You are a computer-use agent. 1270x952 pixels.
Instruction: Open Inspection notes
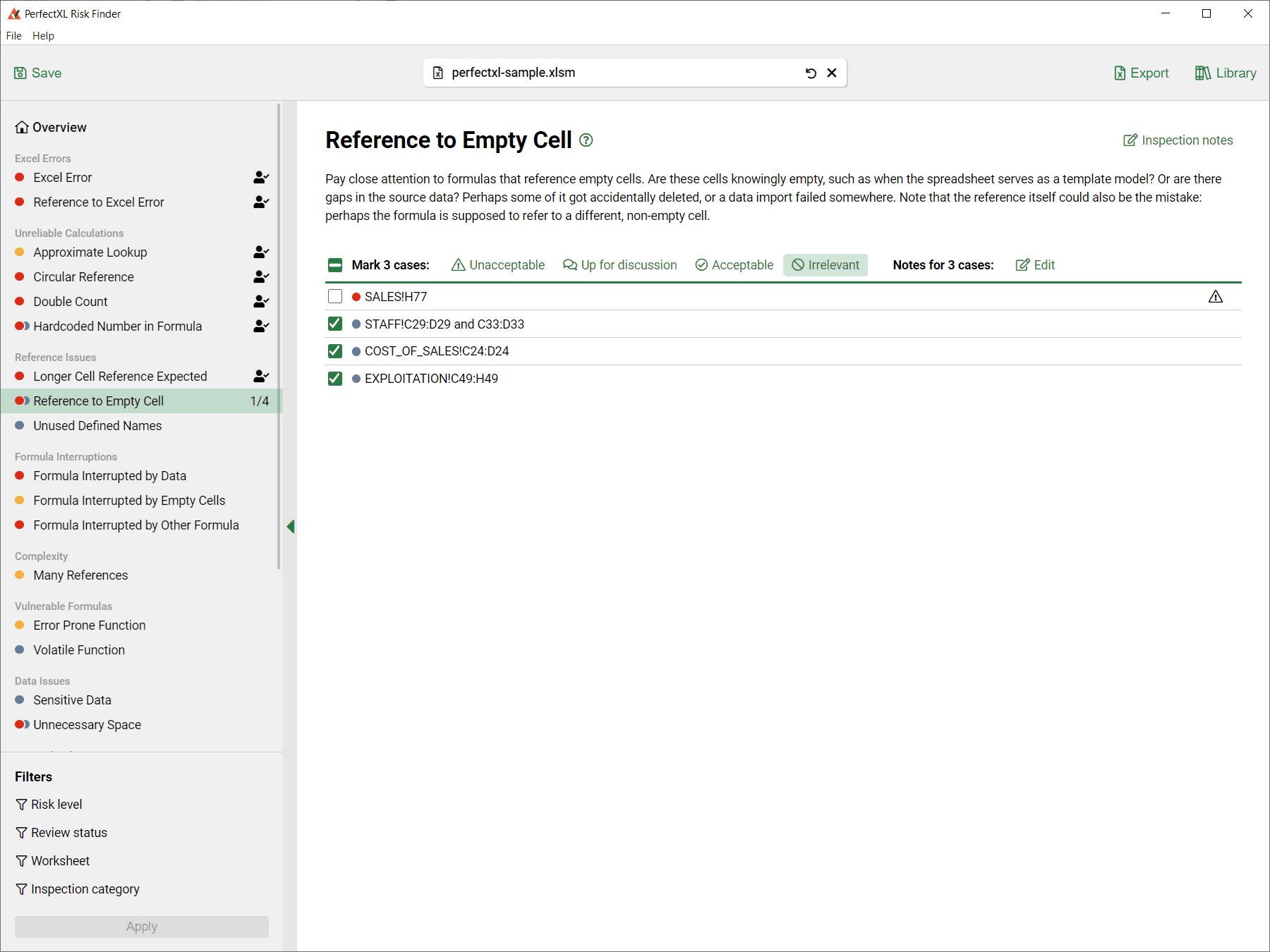pos(1178,140)
